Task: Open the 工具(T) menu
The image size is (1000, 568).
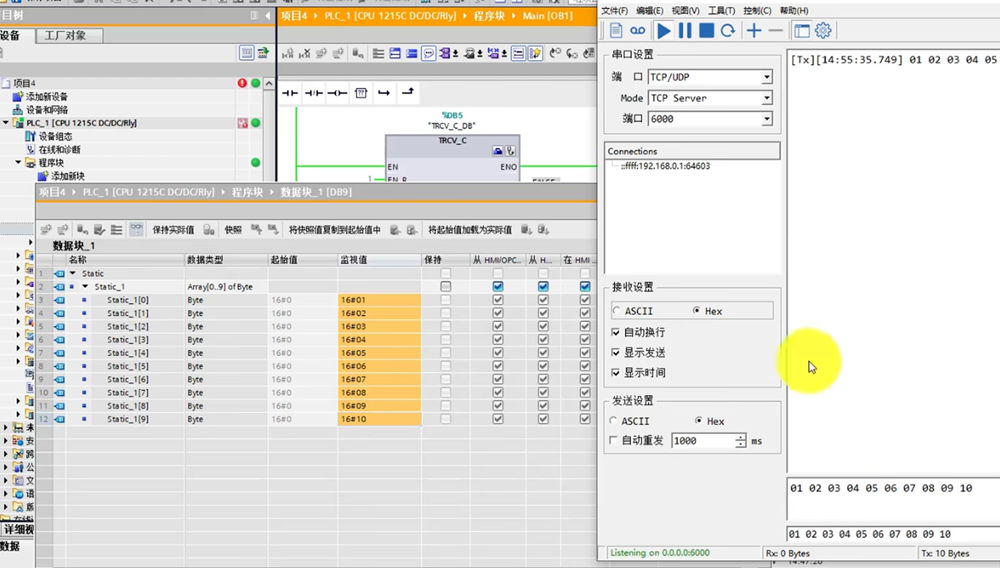Action: [x=721, y=10]
